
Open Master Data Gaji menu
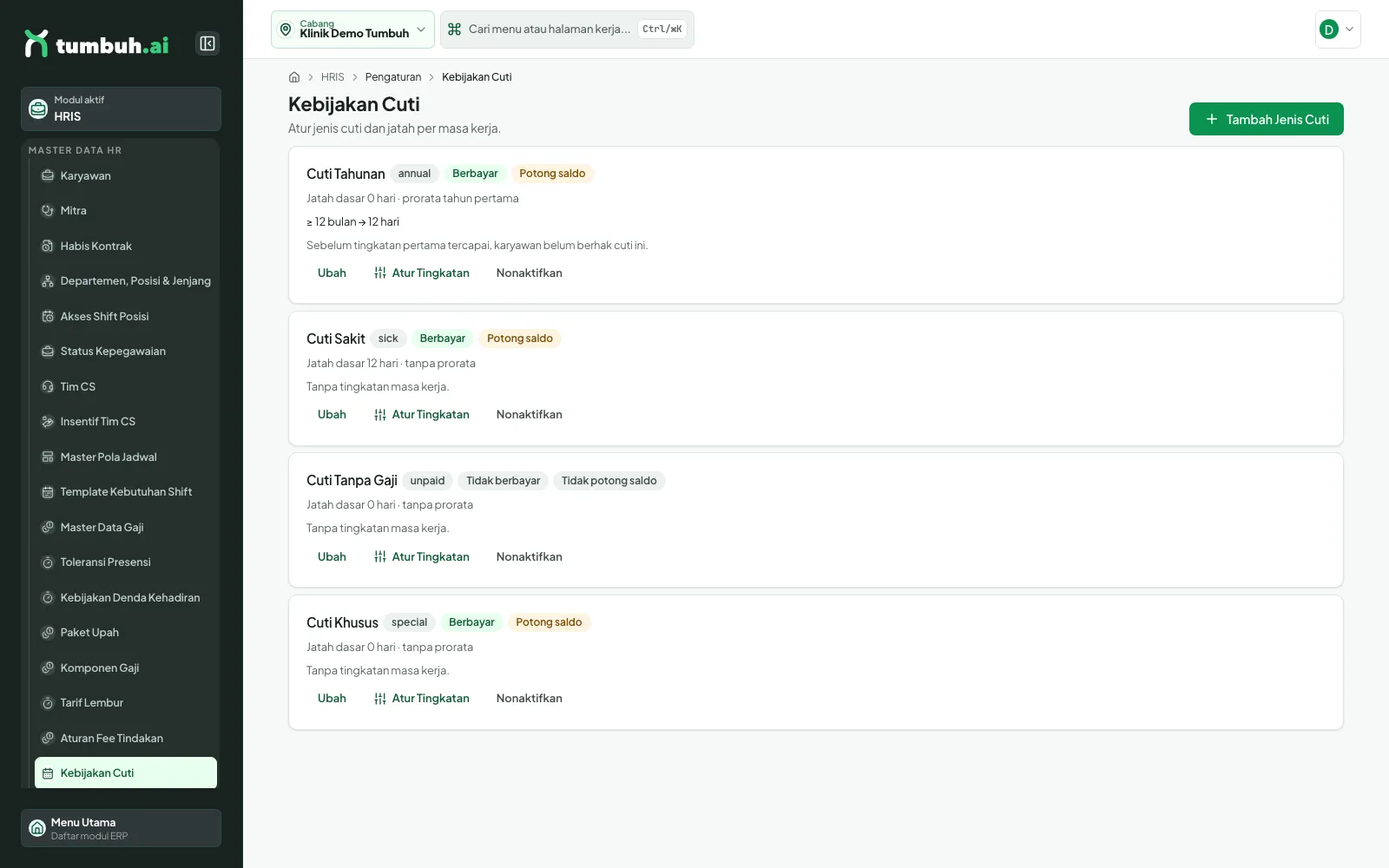(x=126, y=528)
